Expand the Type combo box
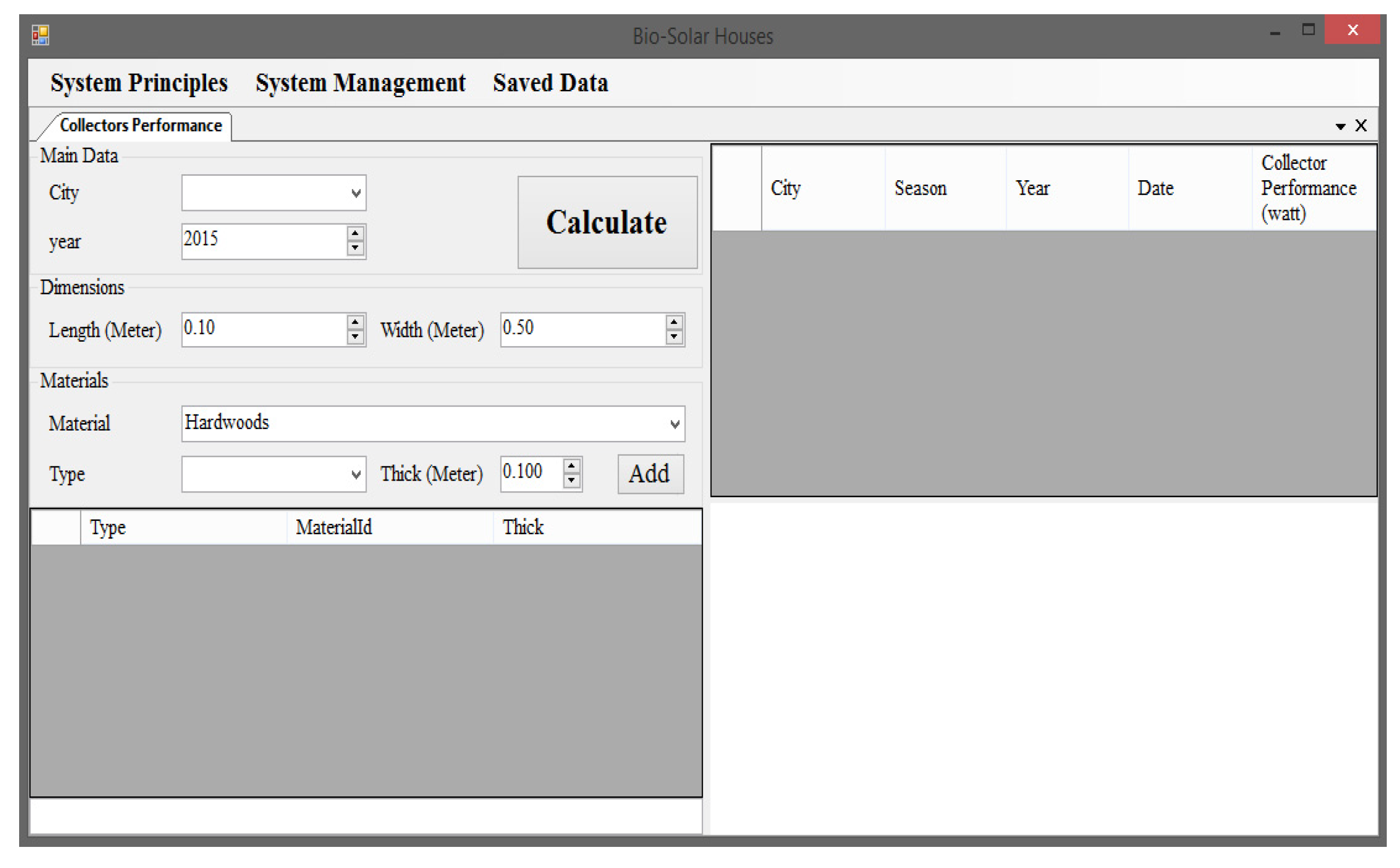The width and height of the screenshot is (1400, 868). [356, 475]
